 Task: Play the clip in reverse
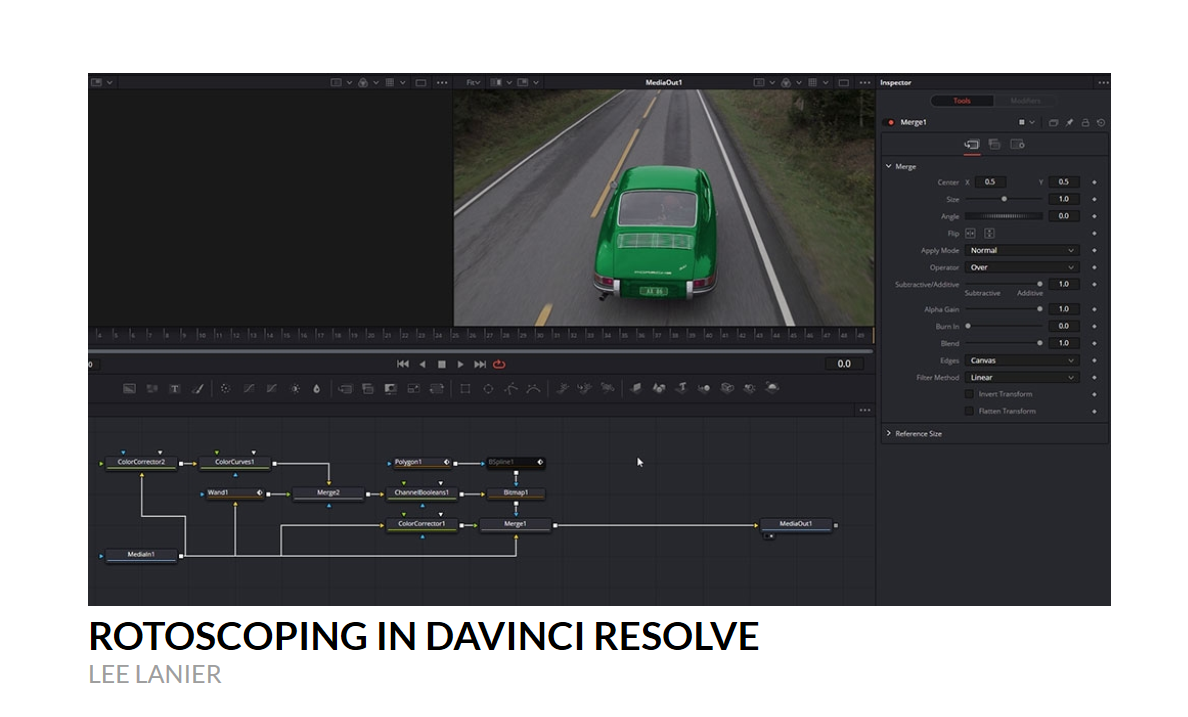click(x=423, y=365)
